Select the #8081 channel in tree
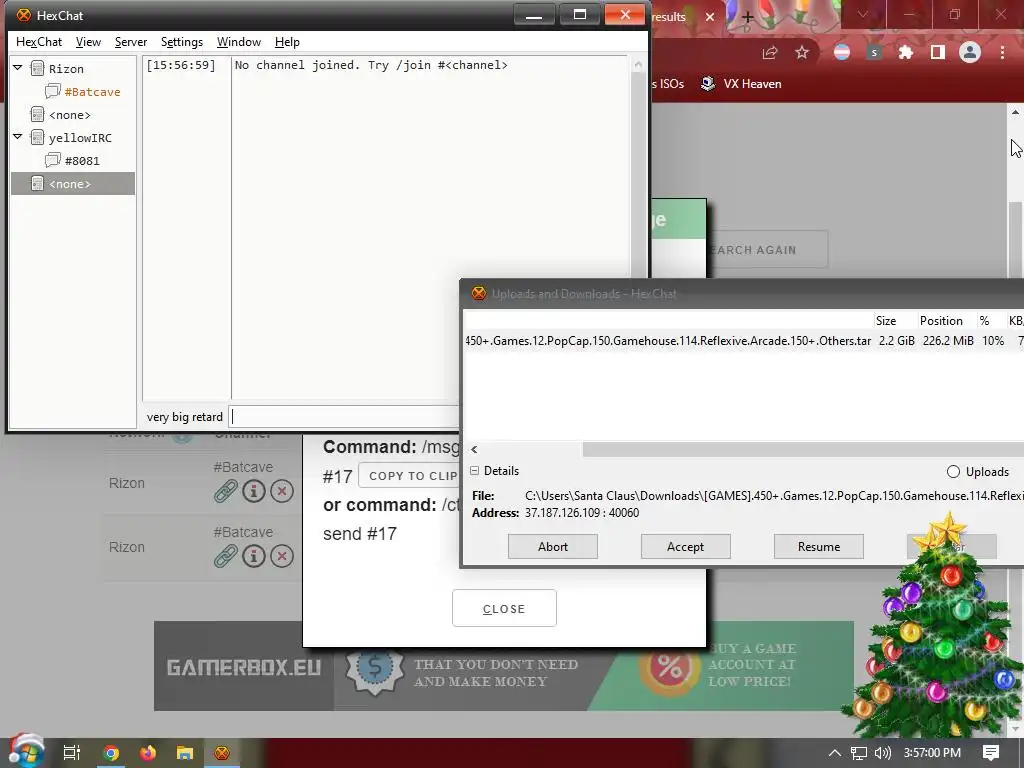This screenshot has height=768, width=1024. tap(82, 161)
